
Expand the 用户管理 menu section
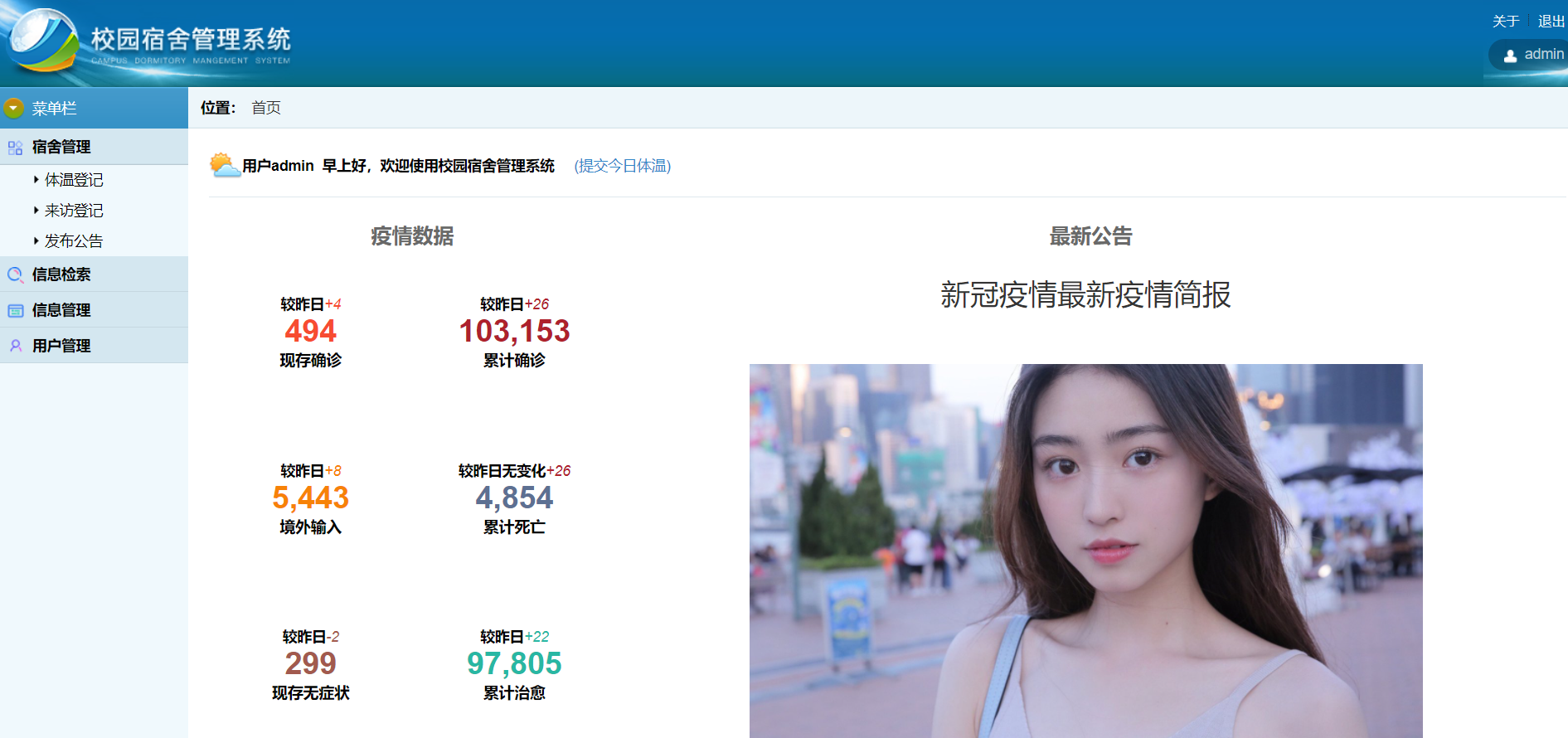[94, 346]
